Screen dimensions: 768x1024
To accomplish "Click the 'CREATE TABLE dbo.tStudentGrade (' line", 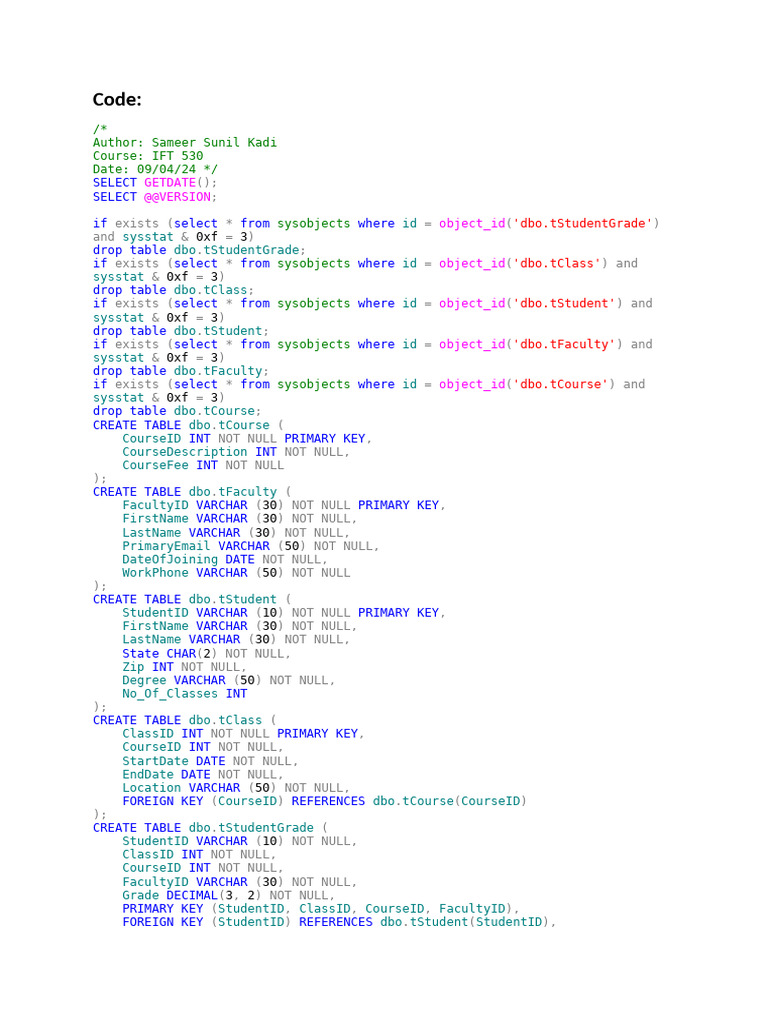I will coord(210,828).
